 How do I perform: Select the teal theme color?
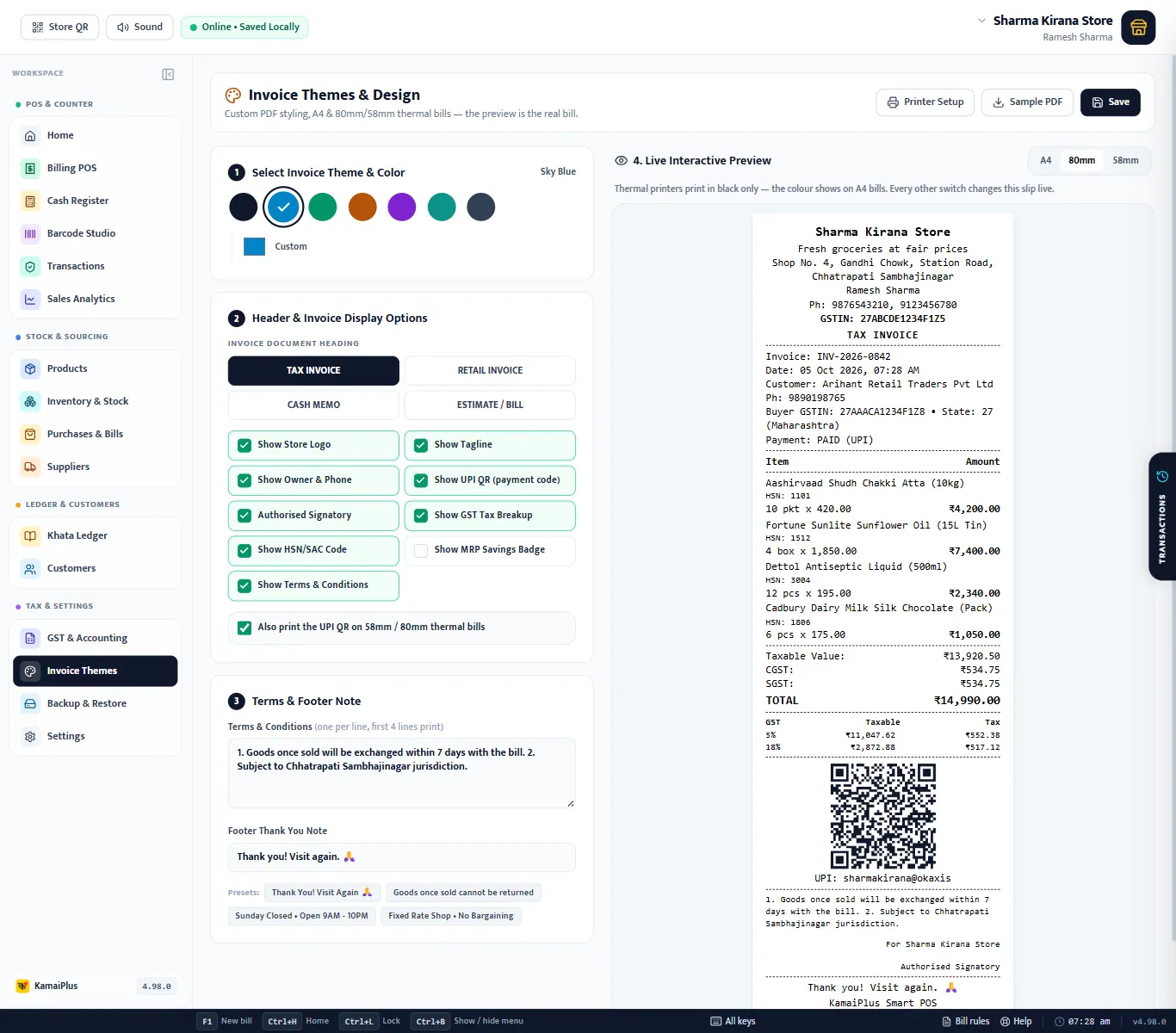point(442,207)
